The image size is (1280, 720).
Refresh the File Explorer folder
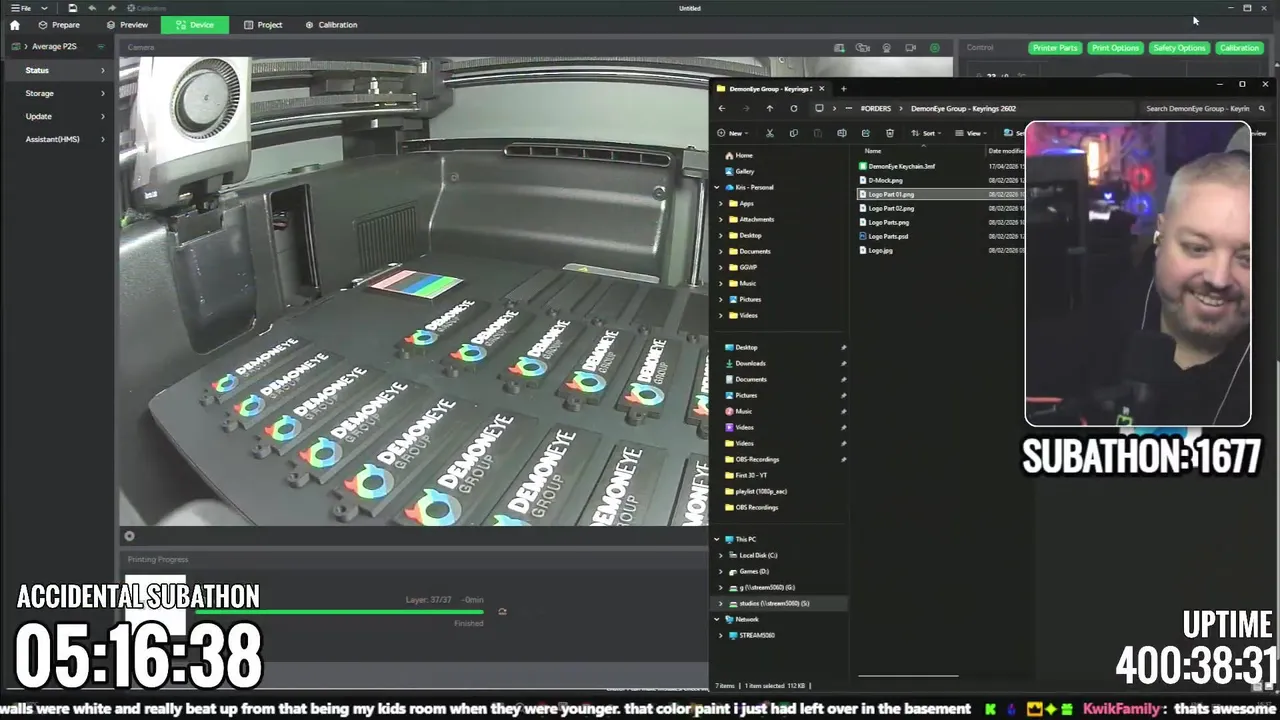point(793,108)
